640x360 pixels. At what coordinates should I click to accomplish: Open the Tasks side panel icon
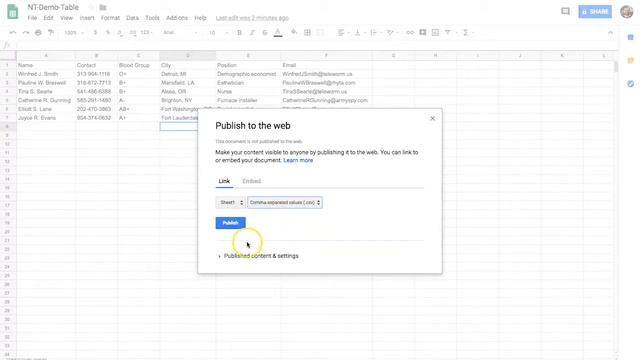[x=631, y=84]
